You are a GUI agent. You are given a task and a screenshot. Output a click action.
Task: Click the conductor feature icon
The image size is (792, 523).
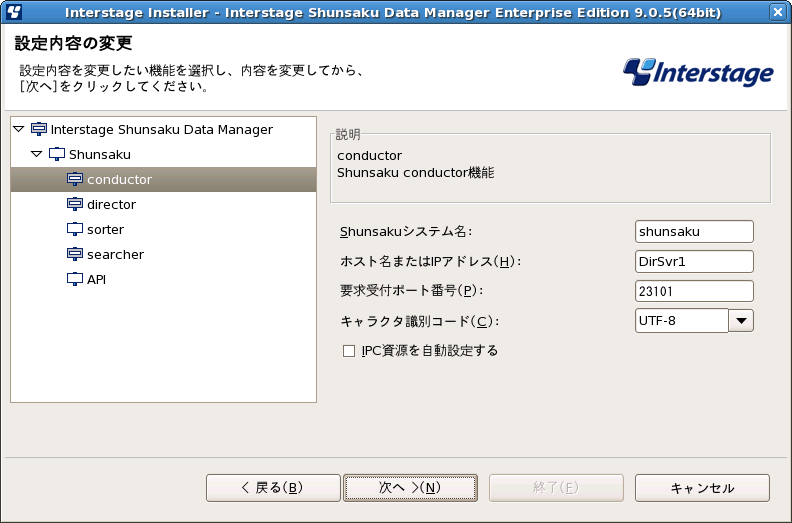point(75,179)
